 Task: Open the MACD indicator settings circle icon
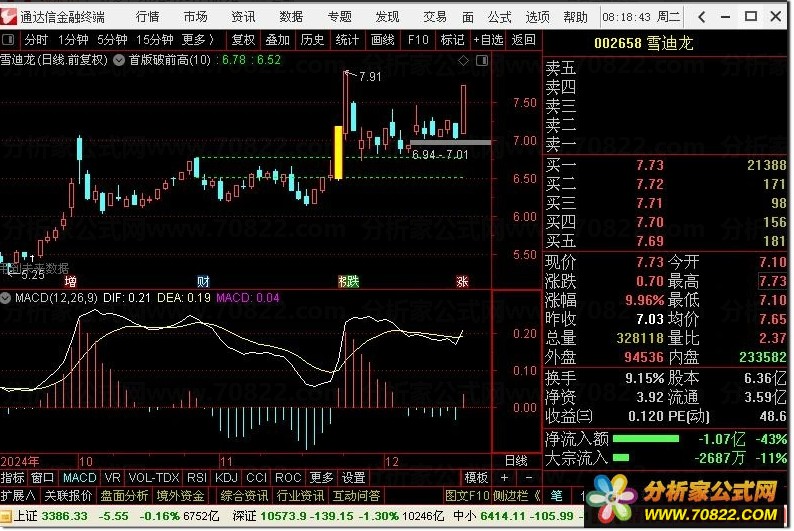coord(6,298)
